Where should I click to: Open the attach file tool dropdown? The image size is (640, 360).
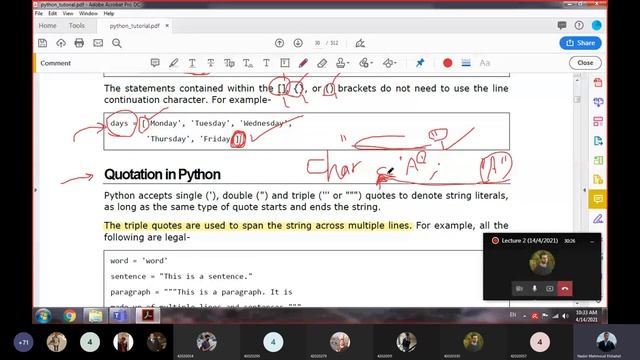(x=365, y=63)
